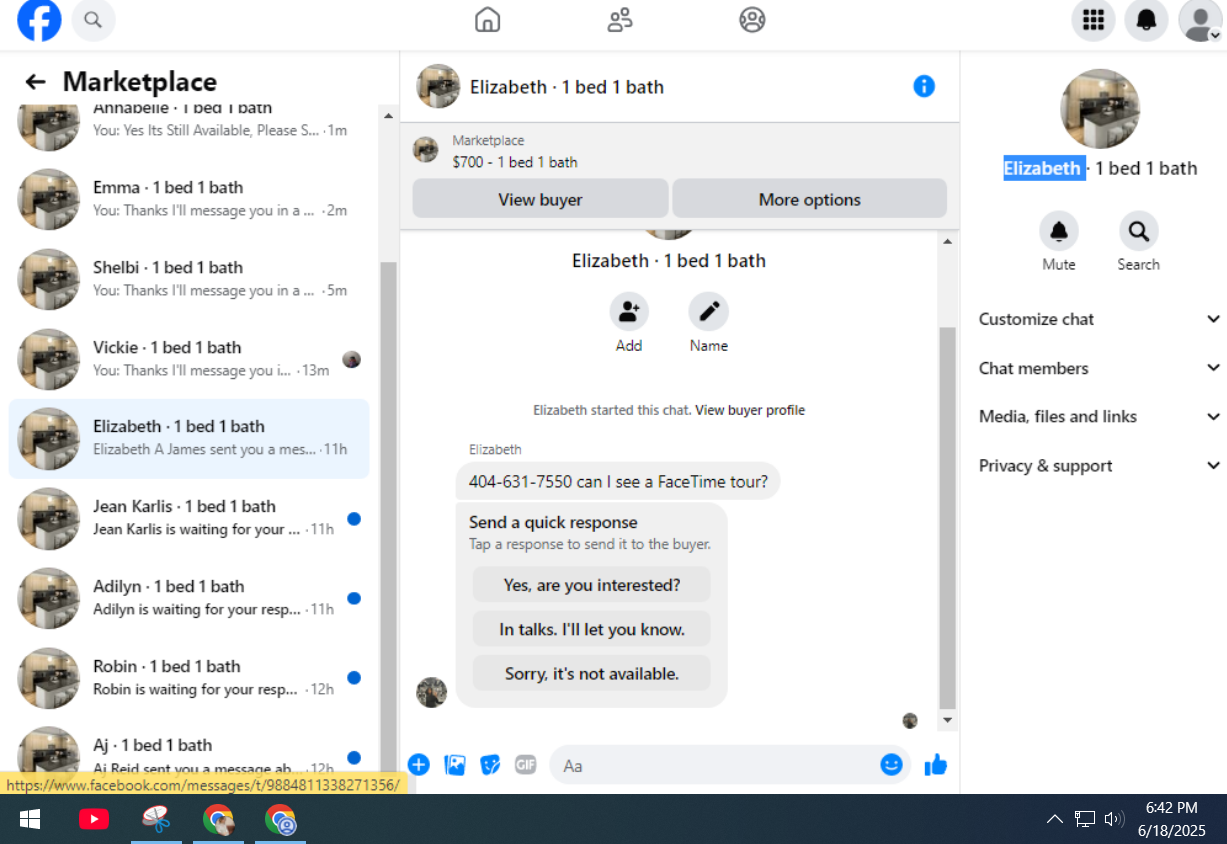Open the Facebook search icon
The height and width of the screenshot is (844, 1227).
pyautogui.click(x=93, y=20)
